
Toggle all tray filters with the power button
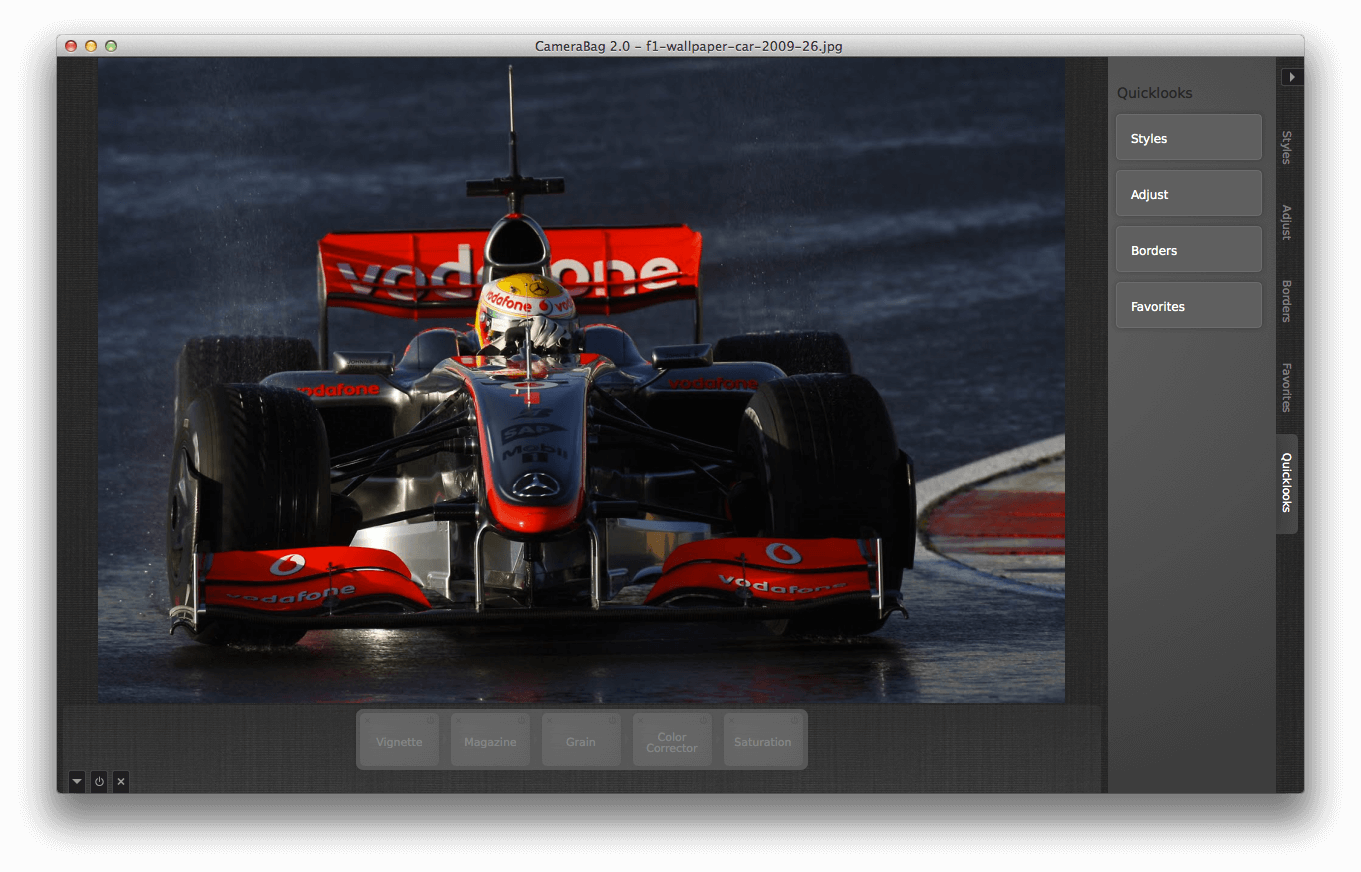pos(99,782)
